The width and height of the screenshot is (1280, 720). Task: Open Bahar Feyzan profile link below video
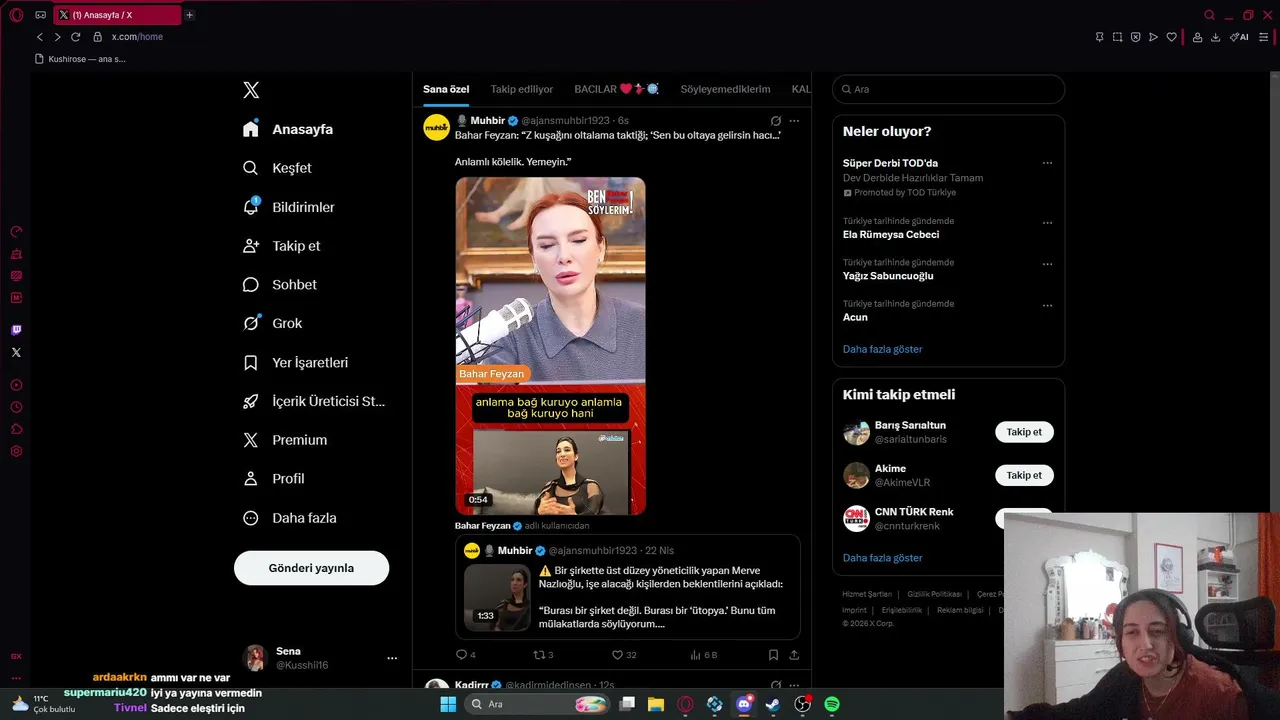[483, 526]
